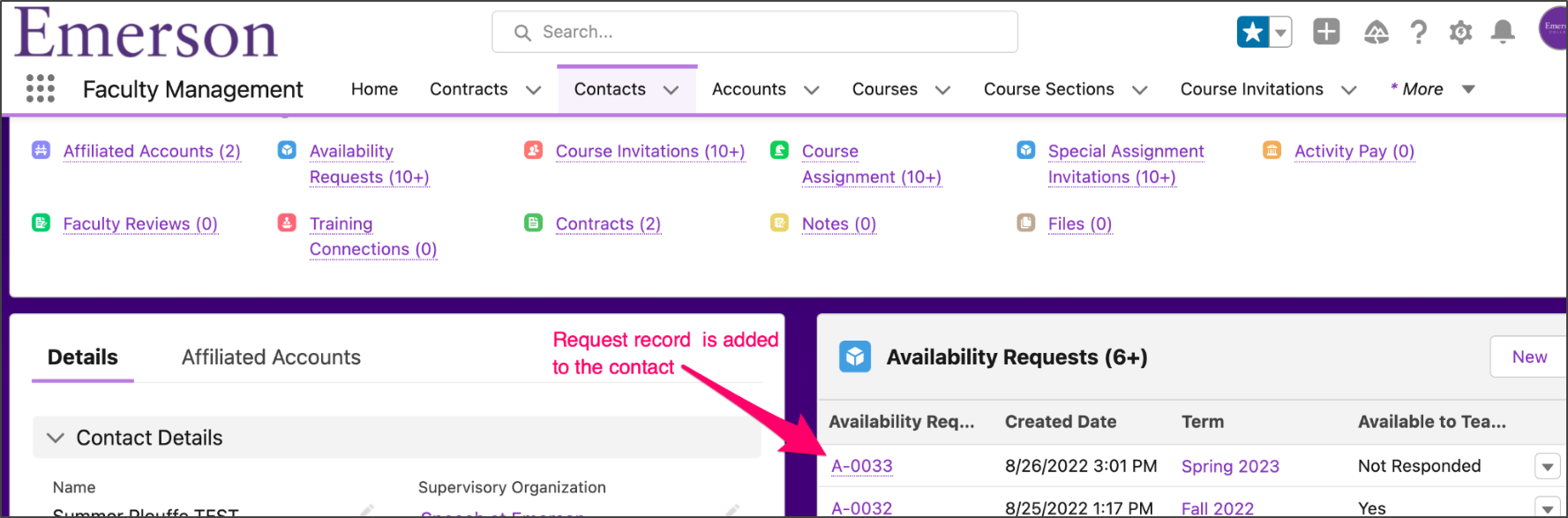The image size is (1568, 518).
Task: Open row actions menu for A-0032
Action: (x=1547, y=507)
